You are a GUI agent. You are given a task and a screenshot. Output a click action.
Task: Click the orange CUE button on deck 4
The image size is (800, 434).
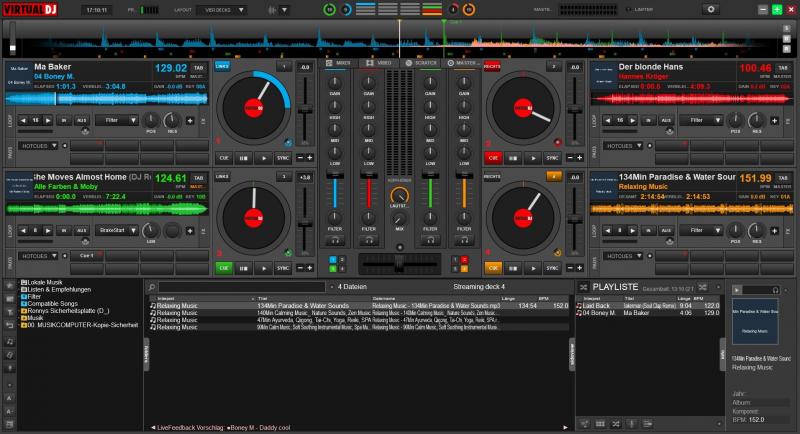[x=493, y=268]
